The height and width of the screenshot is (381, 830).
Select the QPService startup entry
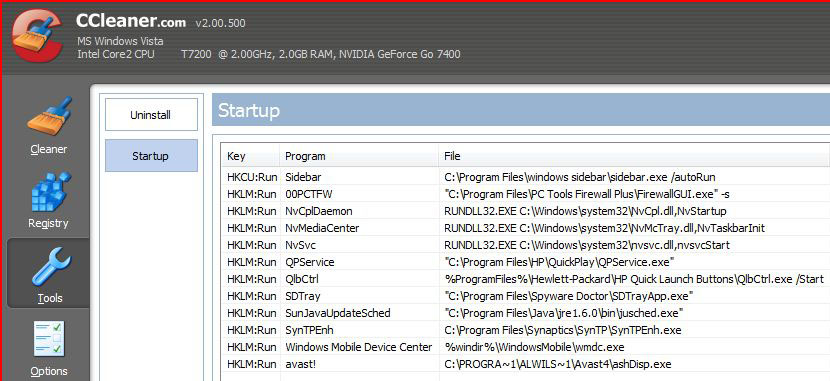526,262
